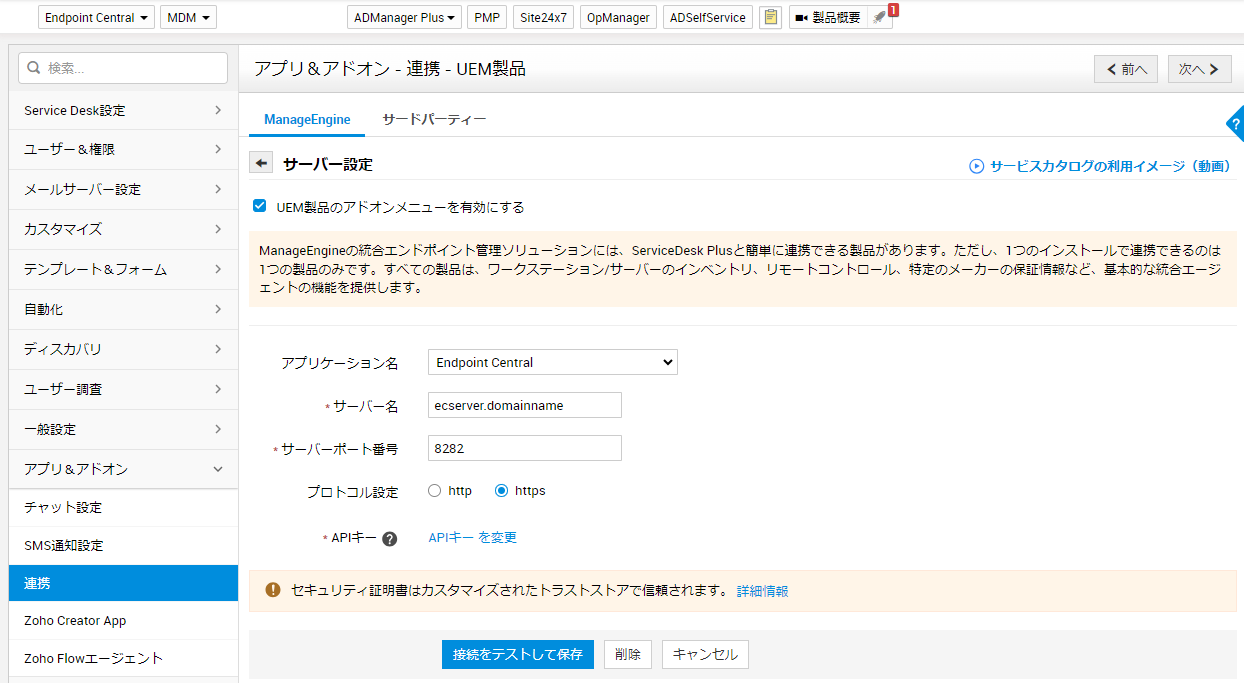Open サービスカタログの利用イメージ（動画） link
1244x683 pixels.
(x=1110, y=166)
